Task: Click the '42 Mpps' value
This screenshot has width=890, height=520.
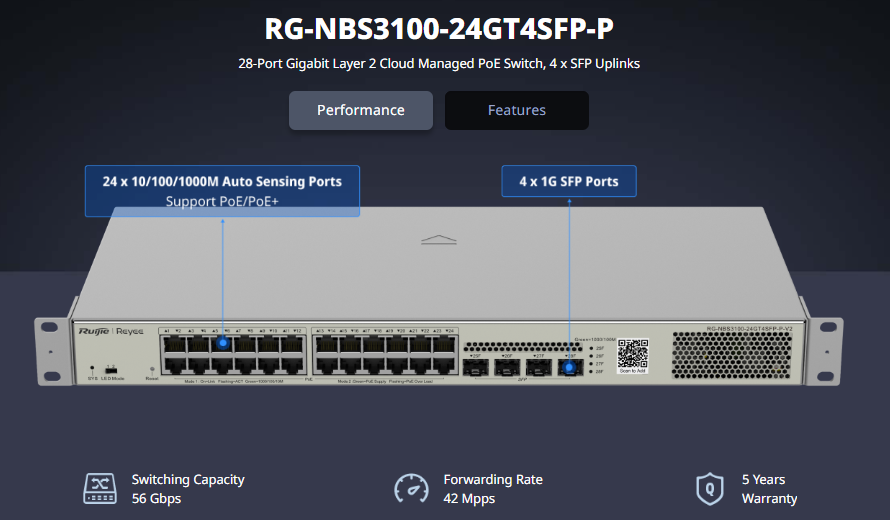Action: (469, 498)
